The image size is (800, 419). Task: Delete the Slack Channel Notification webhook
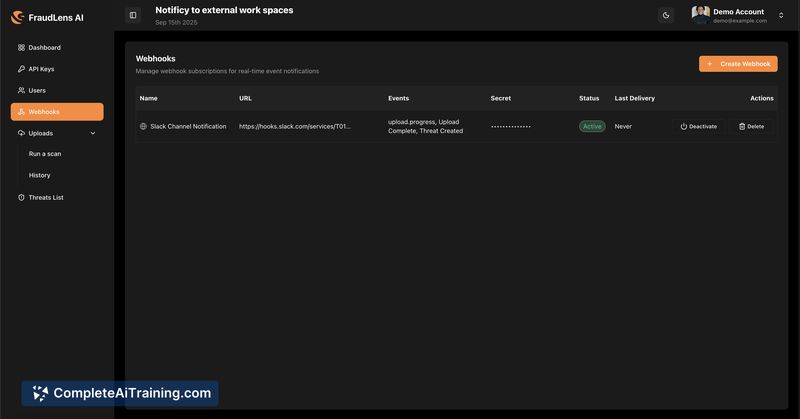point(752,127)
